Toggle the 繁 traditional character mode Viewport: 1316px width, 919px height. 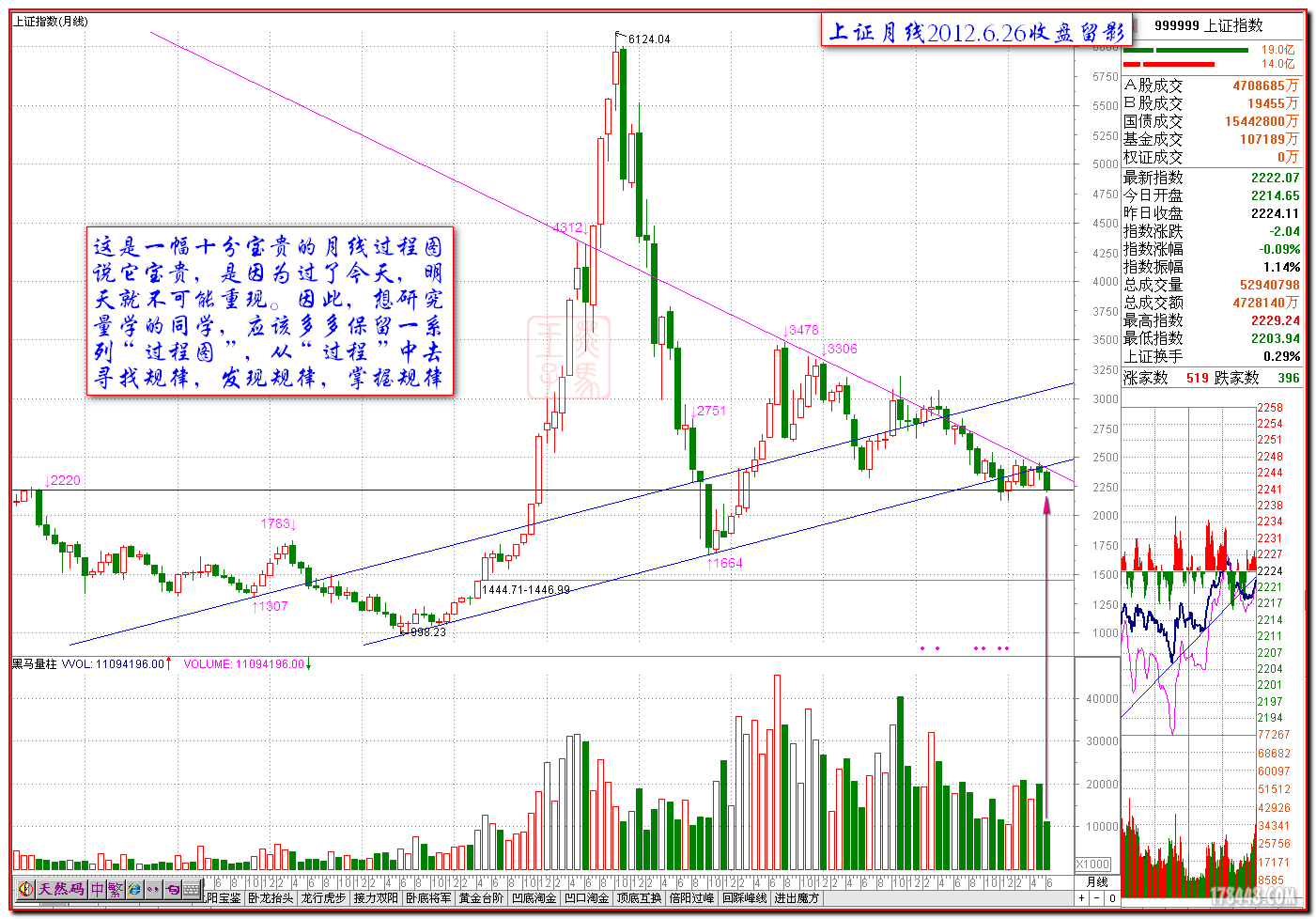point(116,889)
